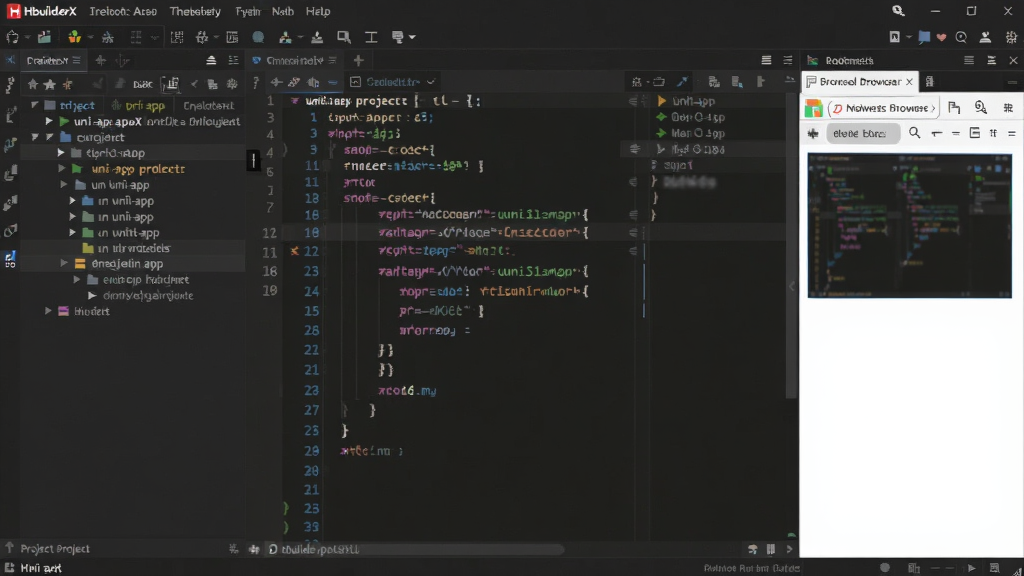Click the text cursor I-beam toolbar icon
Viewport: 1024px width, 576px height.
coord(371,37)
